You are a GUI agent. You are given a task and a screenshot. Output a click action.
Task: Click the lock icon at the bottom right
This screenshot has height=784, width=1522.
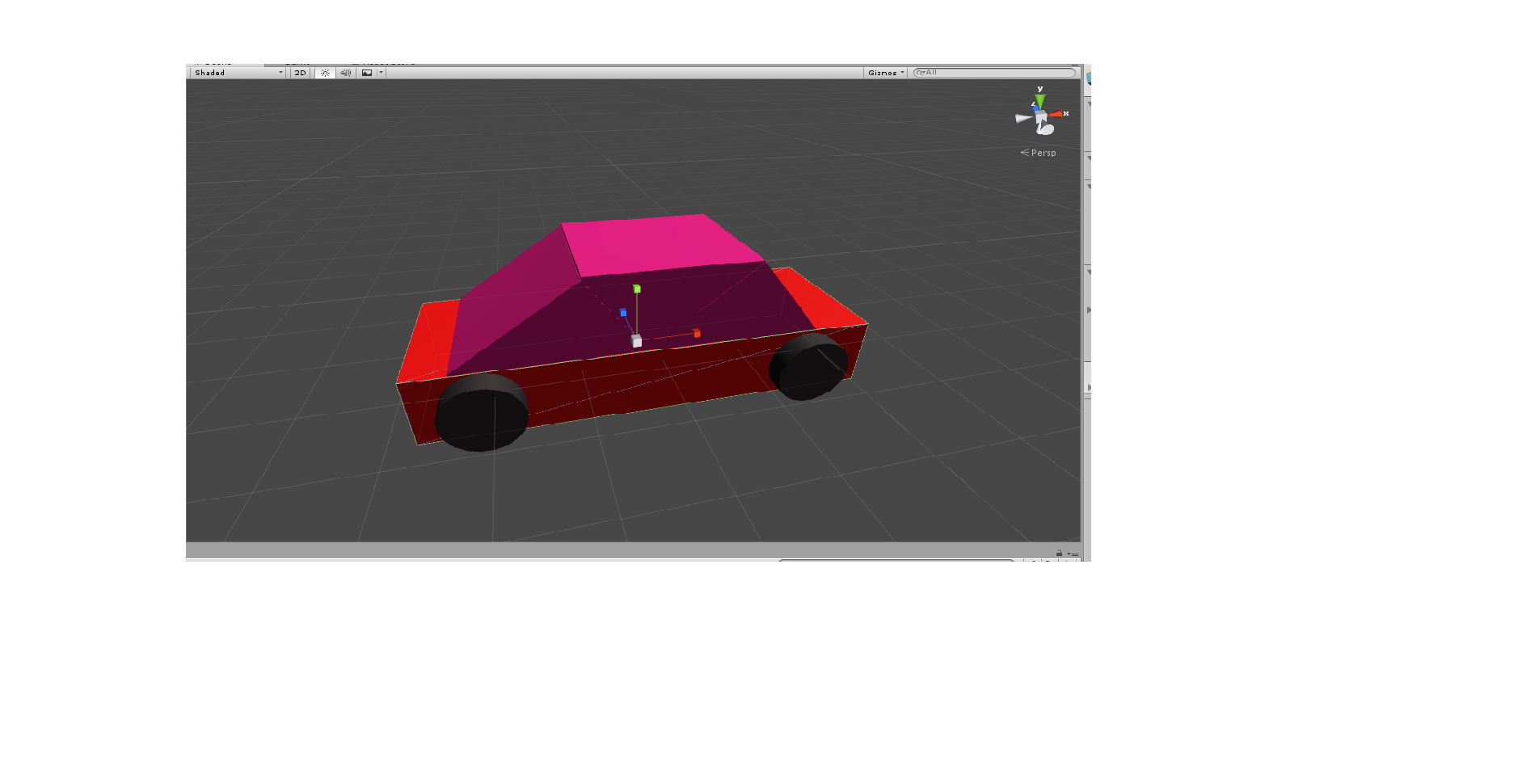pos(1059,554)
